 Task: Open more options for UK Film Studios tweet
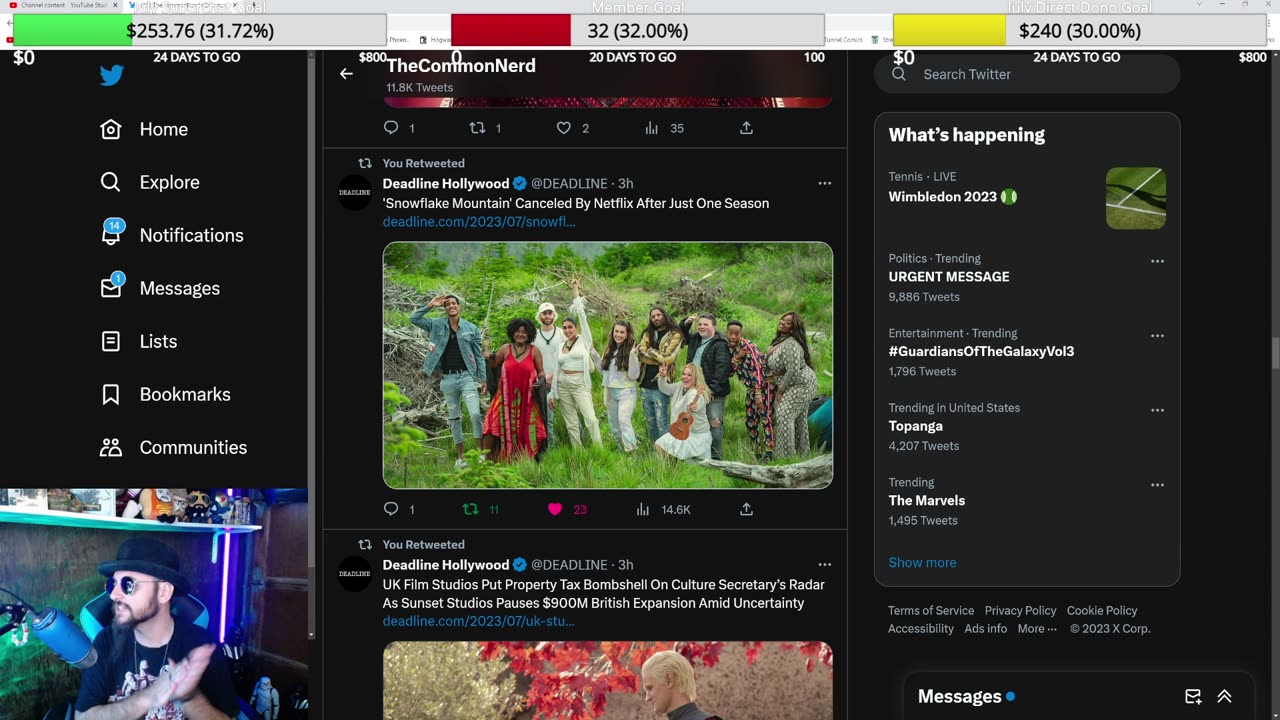click(x=825, y=564)
